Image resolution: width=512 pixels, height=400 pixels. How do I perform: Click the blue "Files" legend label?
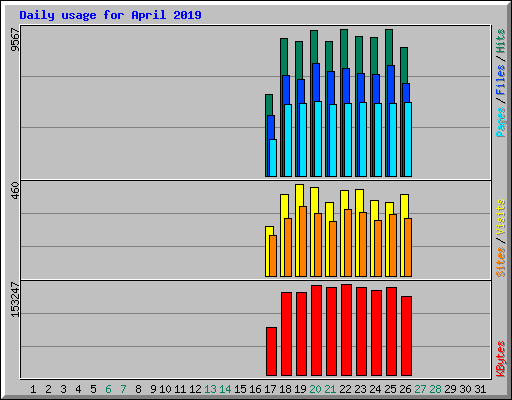[500, 80]
